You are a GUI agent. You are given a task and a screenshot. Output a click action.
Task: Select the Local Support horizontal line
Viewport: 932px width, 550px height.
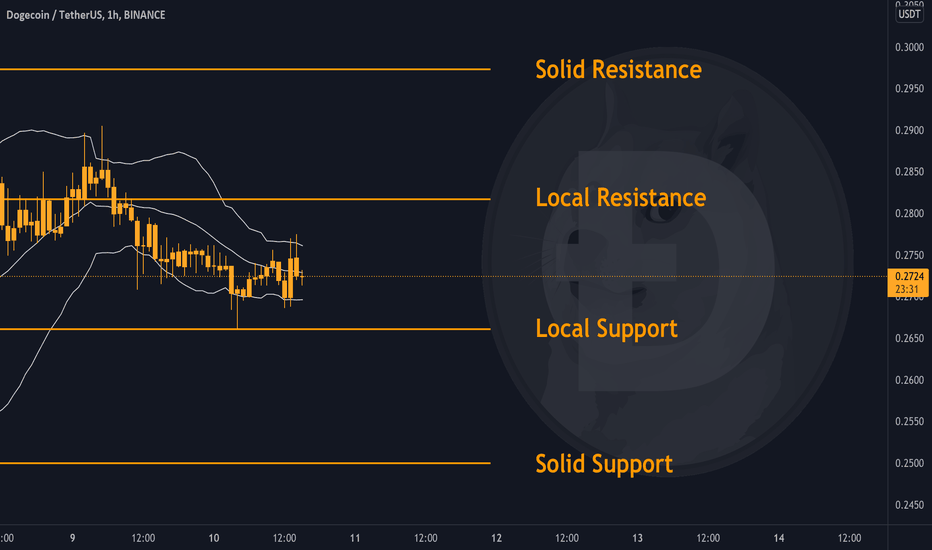[245, 329]
